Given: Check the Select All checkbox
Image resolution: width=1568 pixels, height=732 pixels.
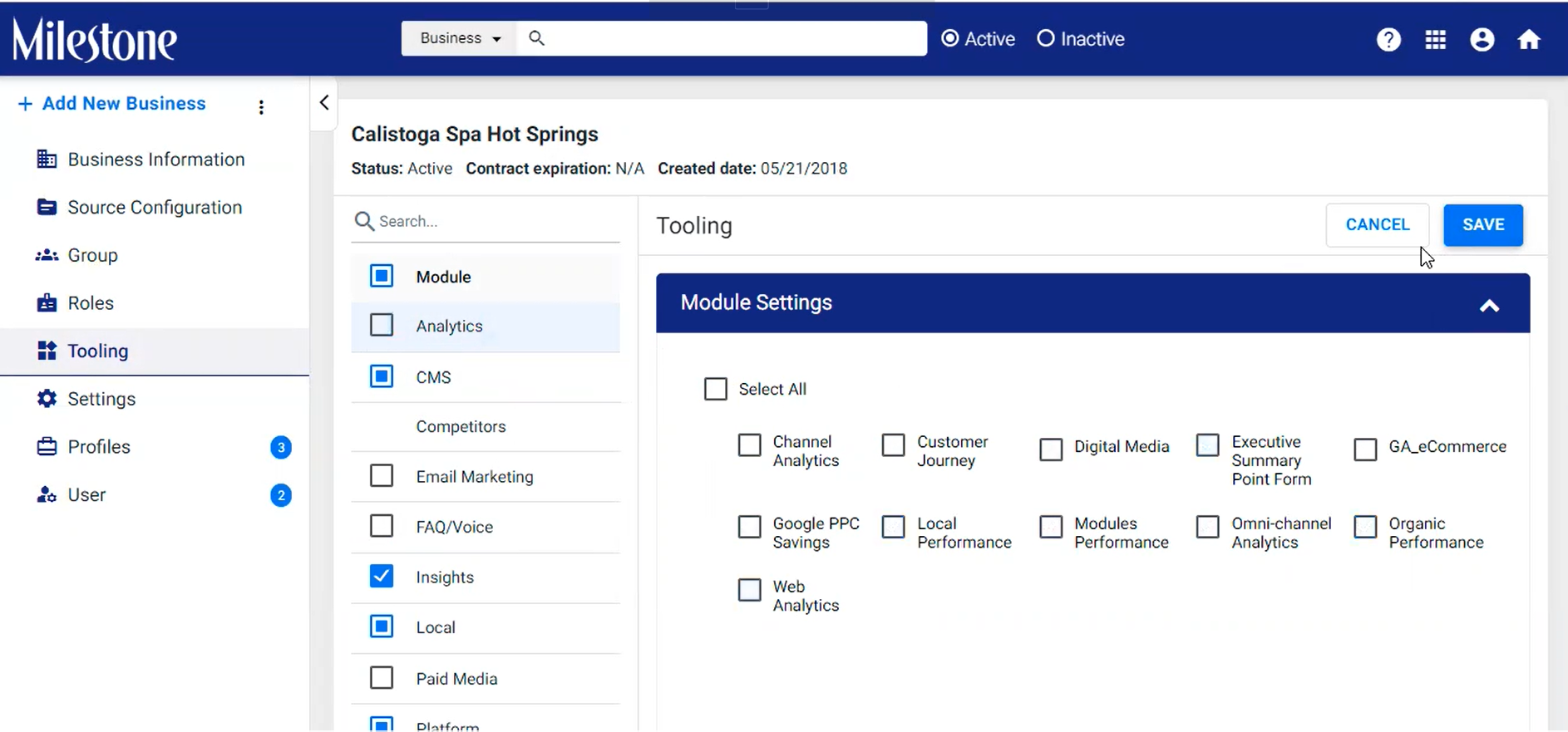Looking at the screenshot, I should tap(716, 389).
